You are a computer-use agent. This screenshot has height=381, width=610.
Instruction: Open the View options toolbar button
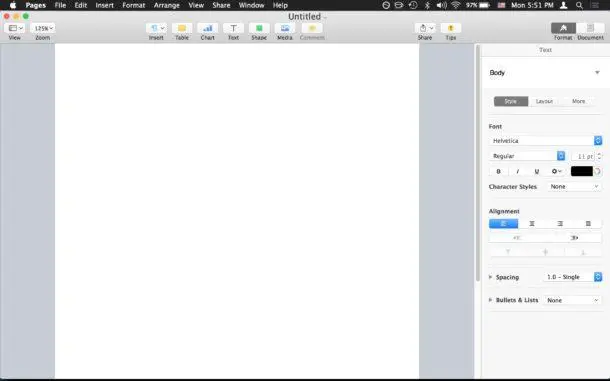click(x=15, y=28)
